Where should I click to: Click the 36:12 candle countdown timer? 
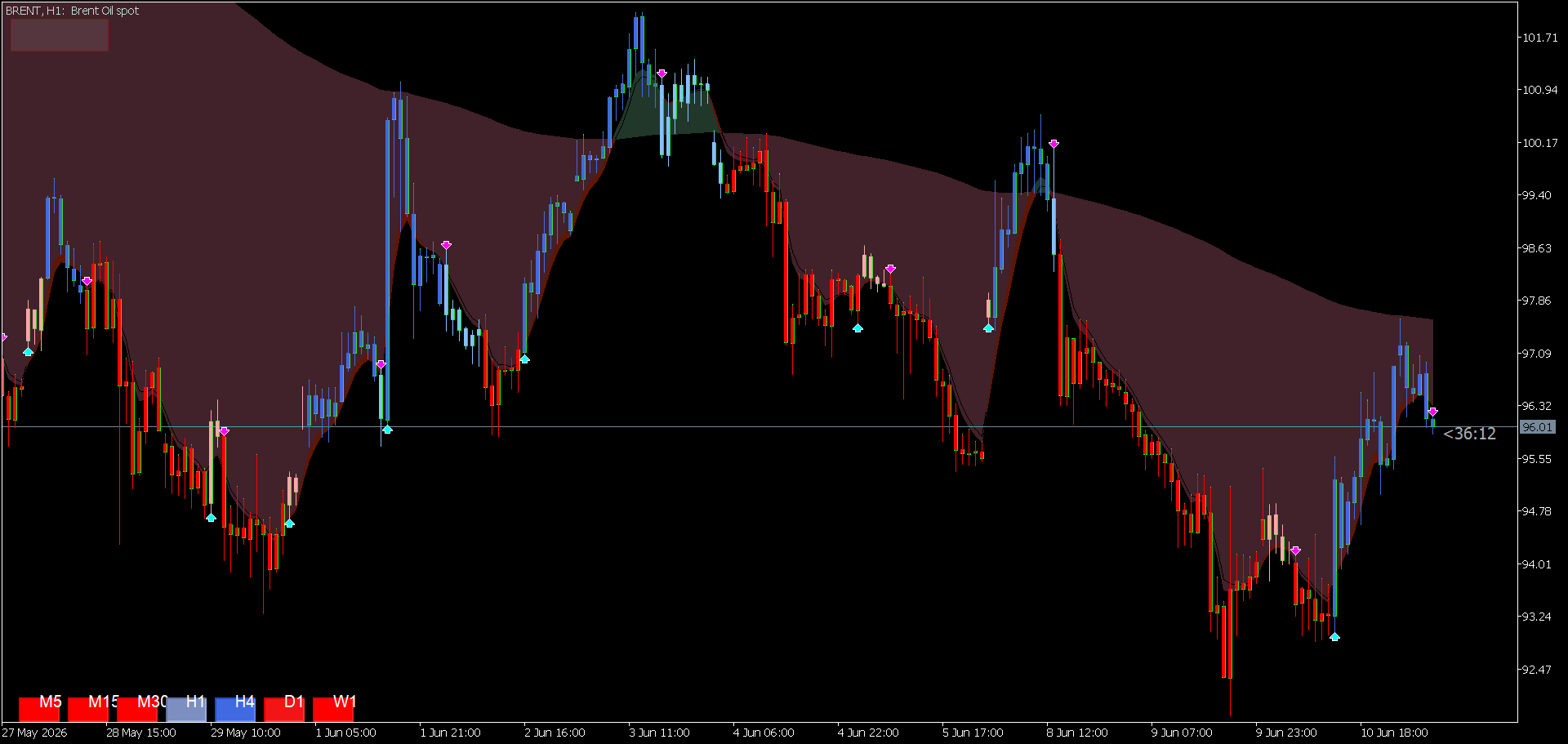pos(1470,434)
